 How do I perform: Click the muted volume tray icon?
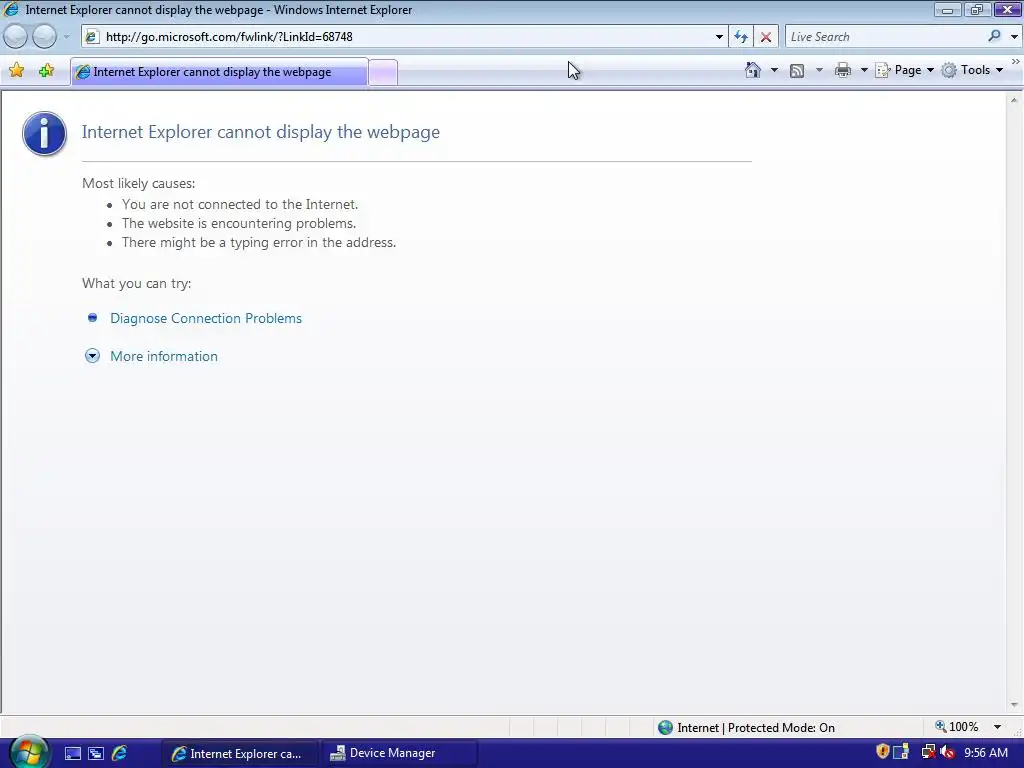click(x=948, y=752)
